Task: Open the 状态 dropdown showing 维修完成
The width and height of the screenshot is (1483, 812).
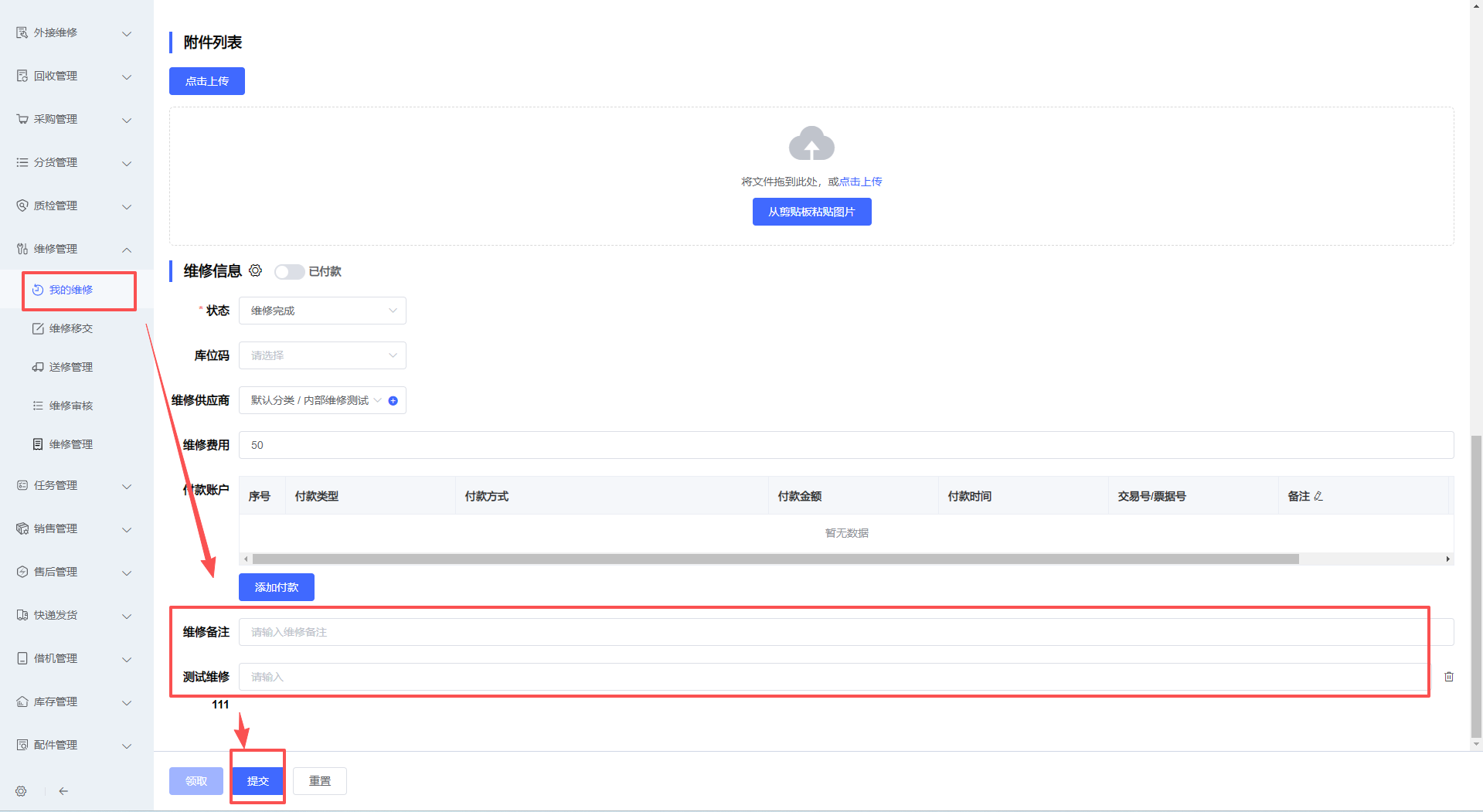Action: [322, 311]
